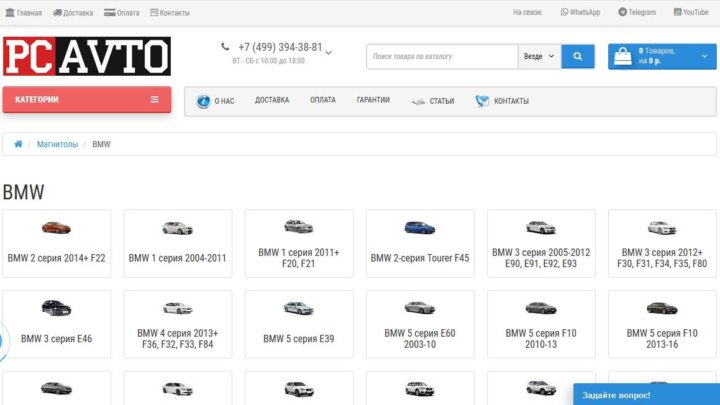This screenshot has height=405, width=720.
Task: Open the Оплата link in top bar
Action: 122,12
